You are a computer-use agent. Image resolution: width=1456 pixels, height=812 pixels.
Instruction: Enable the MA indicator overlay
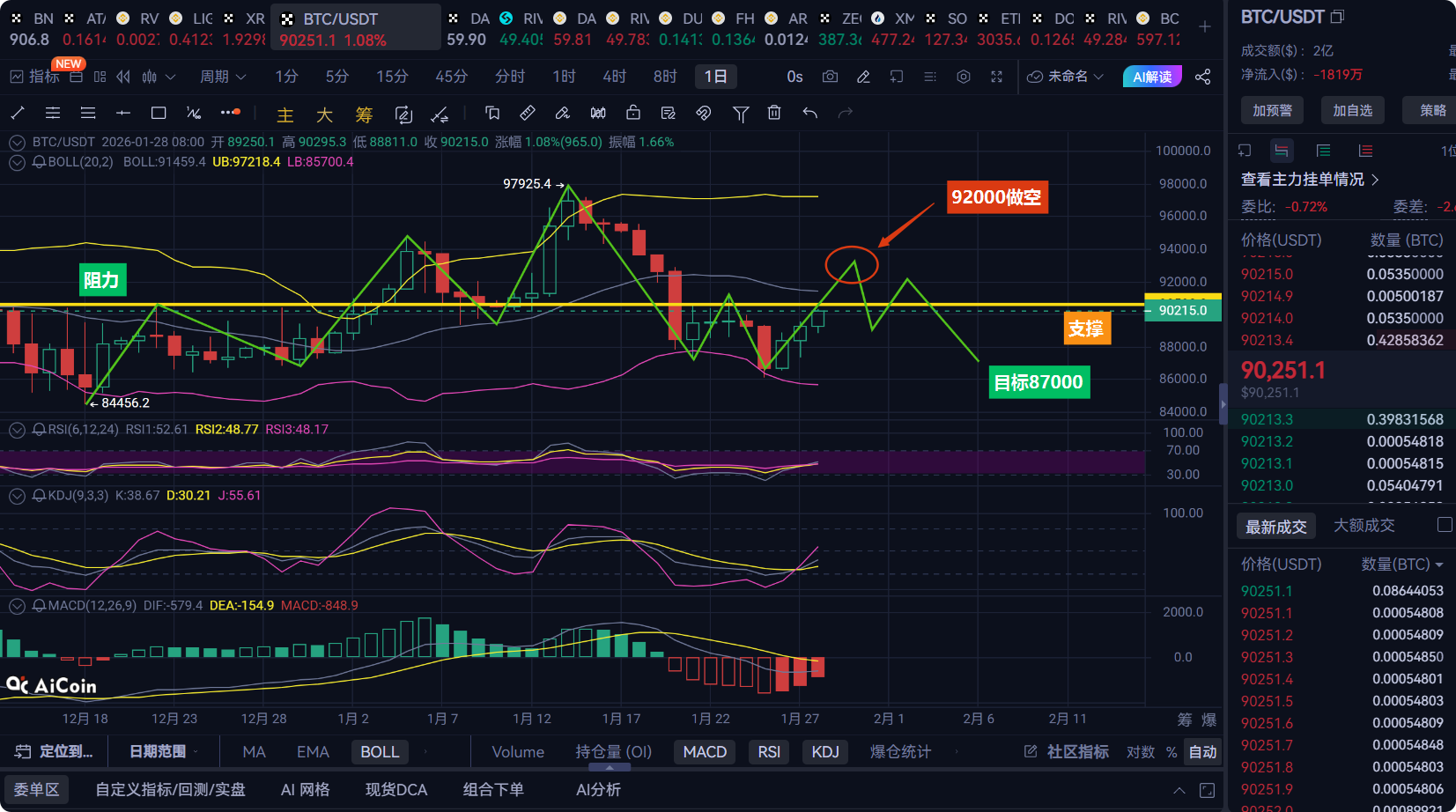point(254,751)
